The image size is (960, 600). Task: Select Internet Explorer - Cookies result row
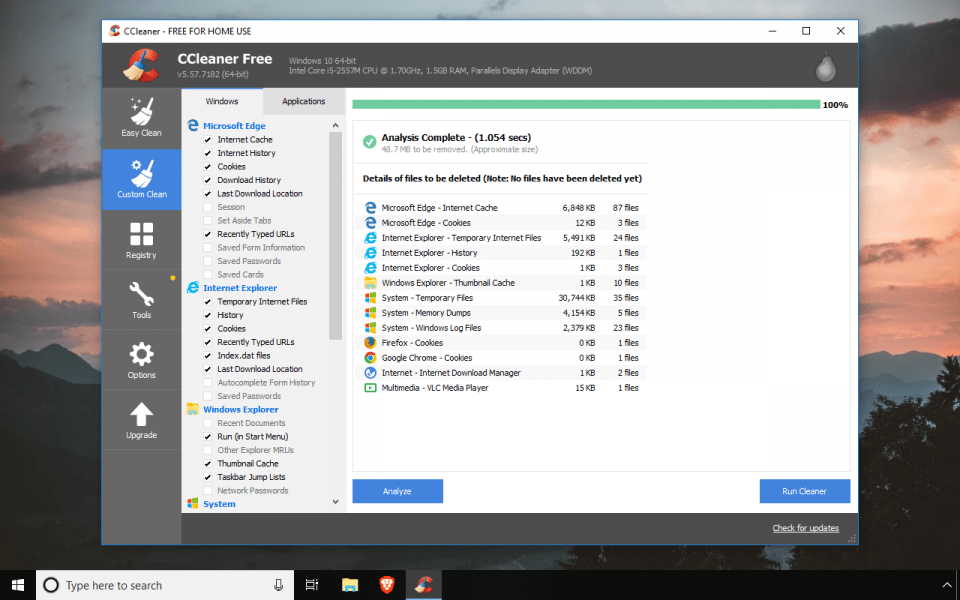pos(501,268)
